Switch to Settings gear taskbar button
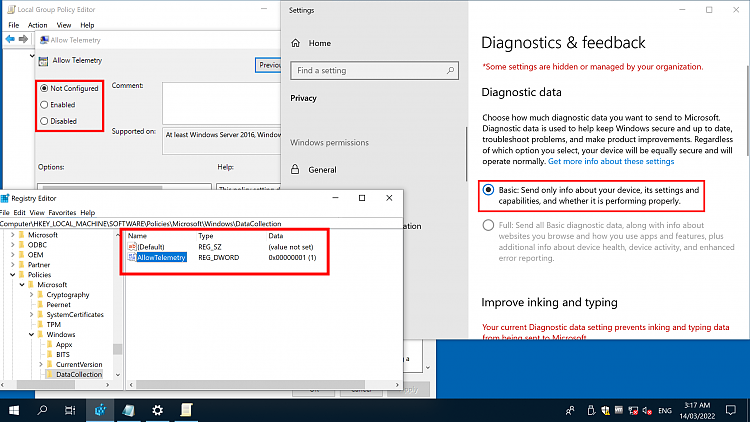The width and height of the screenshot is (750, 422). coord(157,410)
